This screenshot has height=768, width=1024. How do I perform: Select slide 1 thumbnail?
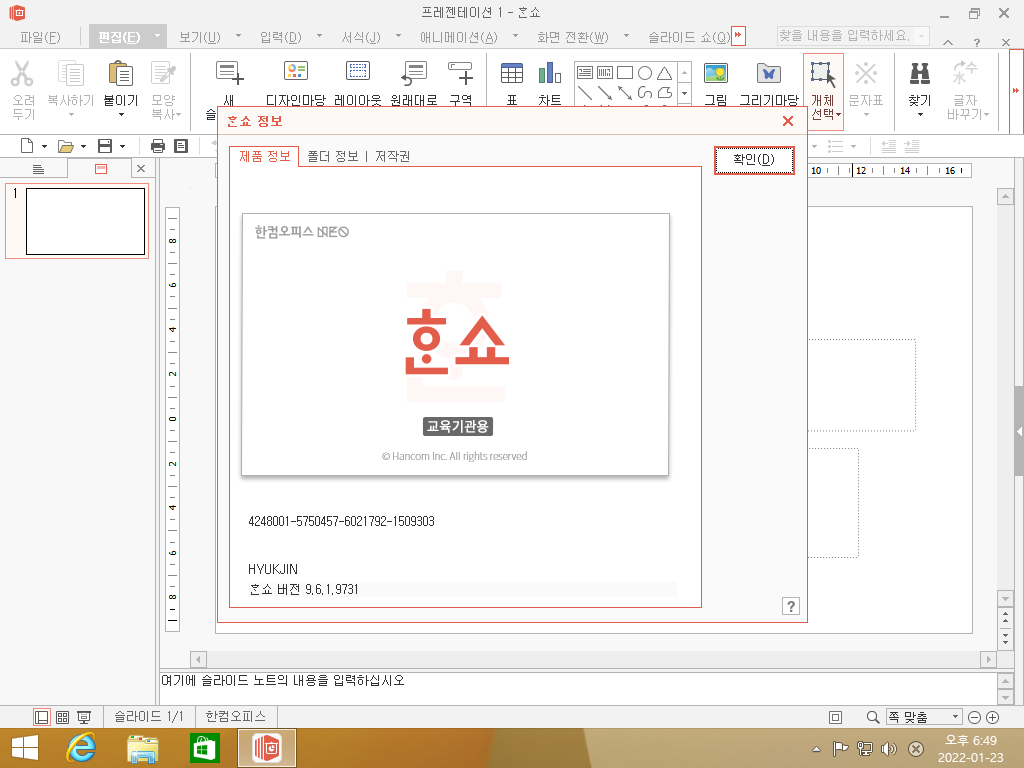(85, 221)
